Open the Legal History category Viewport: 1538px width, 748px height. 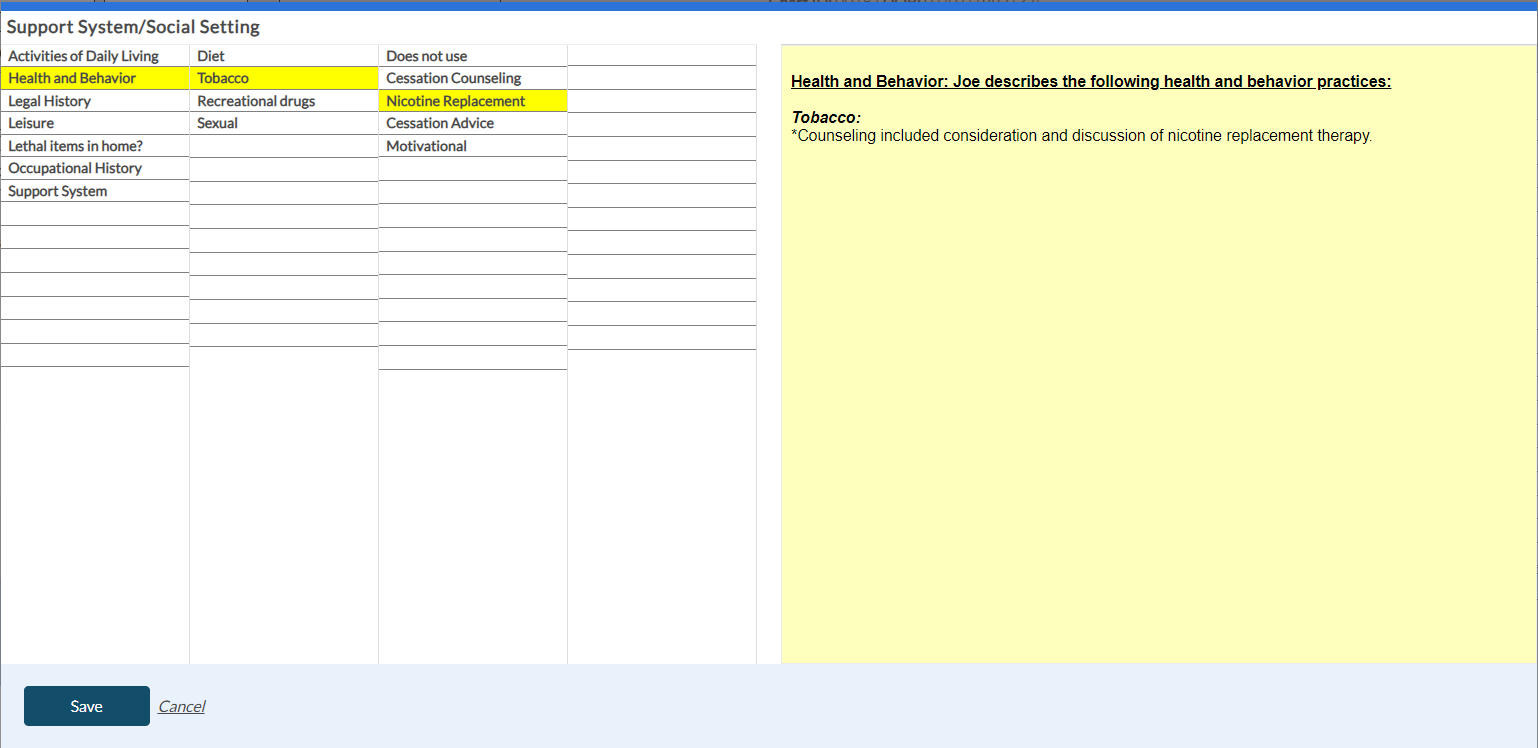pos(49,101)
